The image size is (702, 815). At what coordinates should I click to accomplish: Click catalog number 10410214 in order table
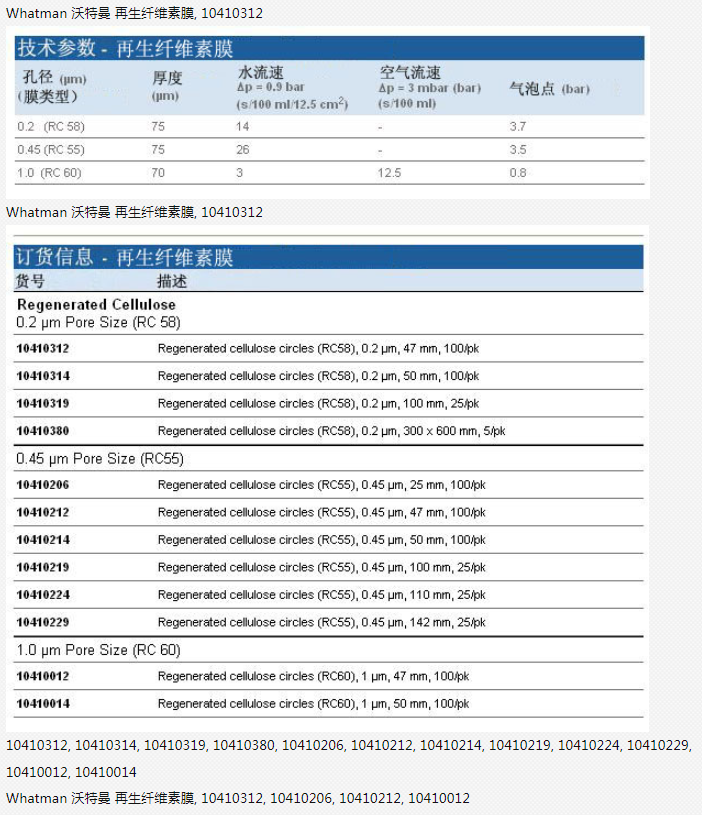point(43,540)
